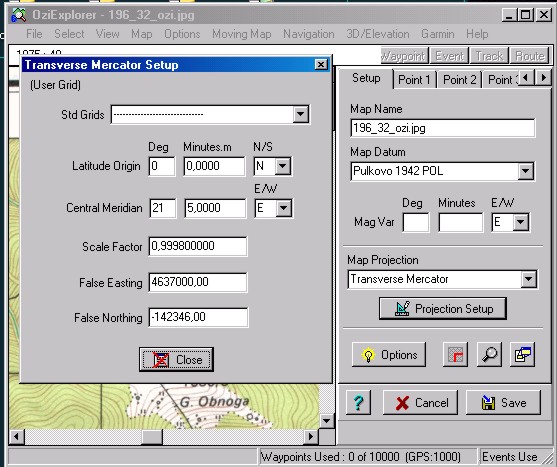Viewport: 557px width, 467px height.
Task: Expand the Map Projection dropdown
Action: click(529, 279)
